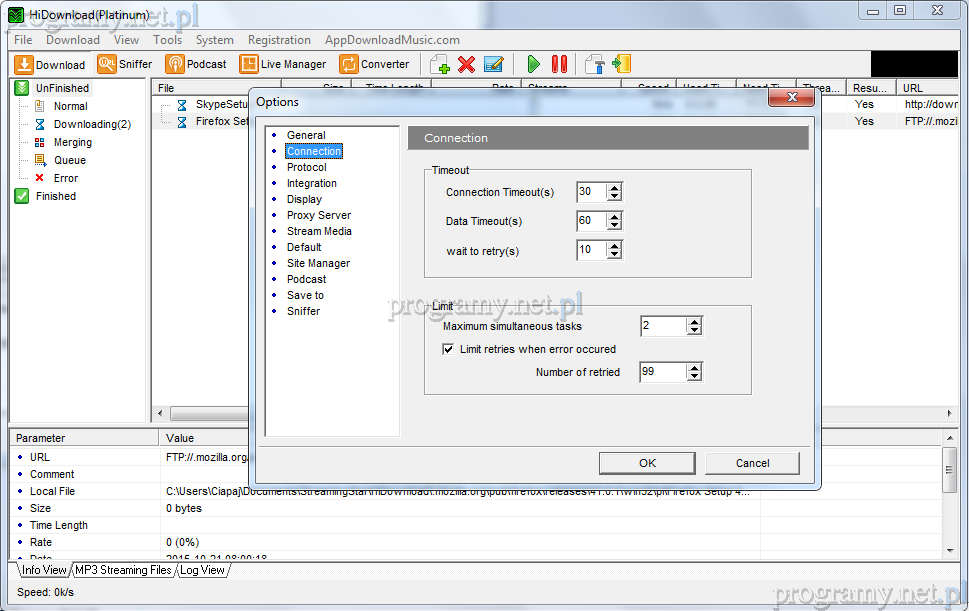This screenshot has height=611, width=969.
Task: Switch to the Log View tab
Action: [202, 570]
